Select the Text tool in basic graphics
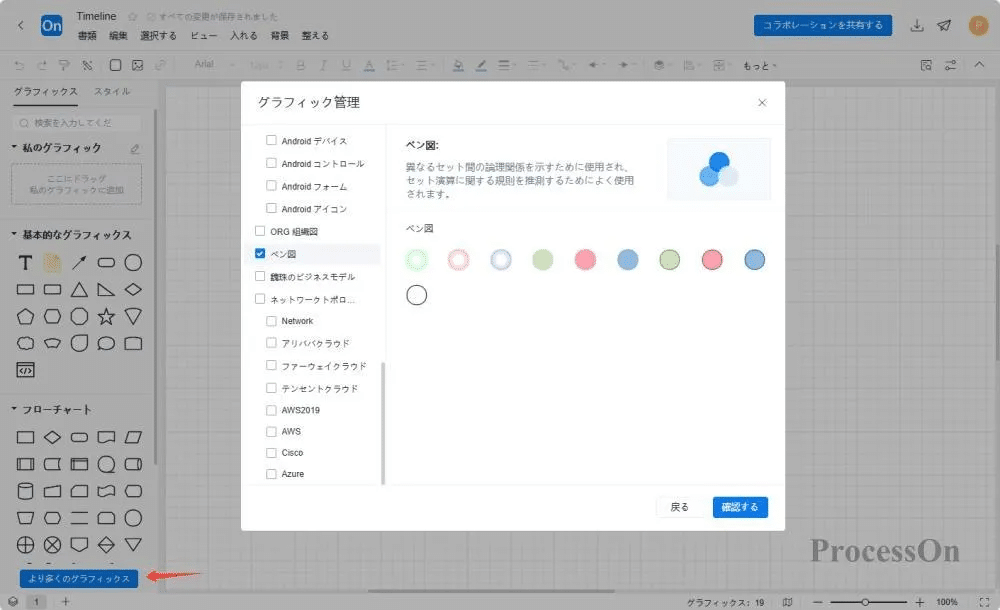 [x=24, y=262]
